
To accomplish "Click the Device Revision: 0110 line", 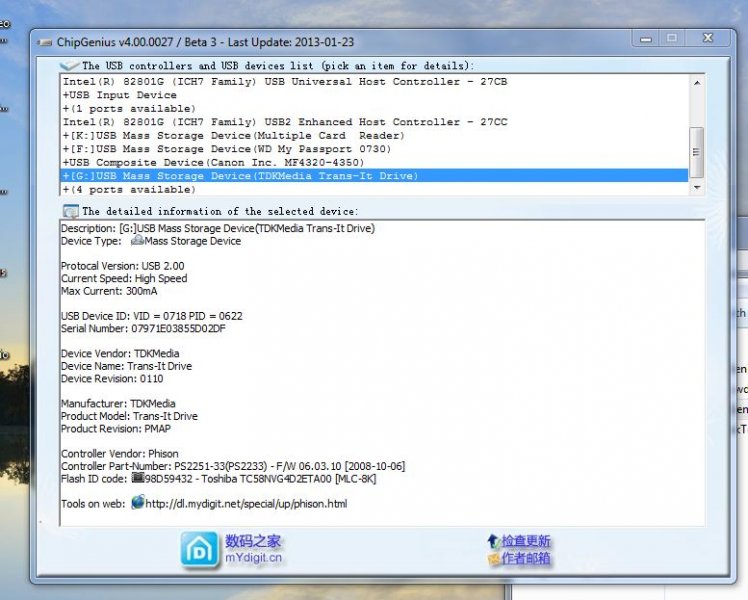I will pyautogui.click(x=112, y=379).
